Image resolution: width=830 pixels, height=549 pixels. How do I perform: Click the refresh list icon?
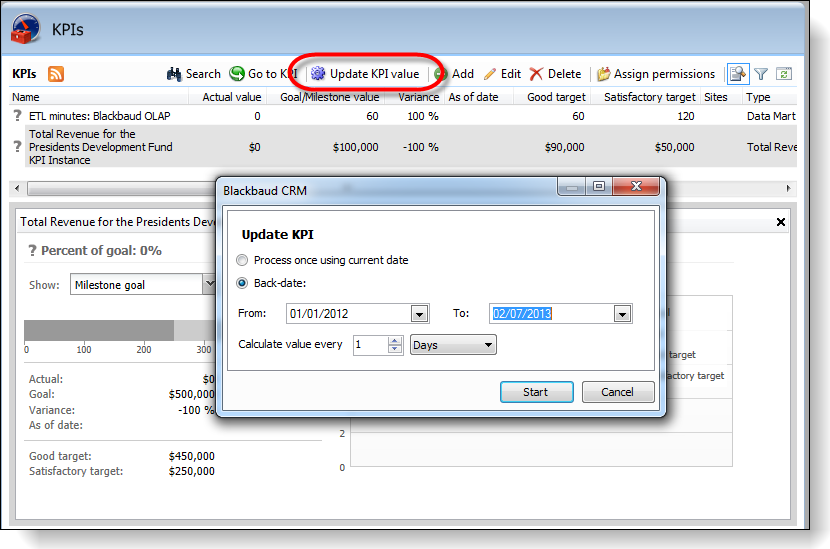(784, 74)
